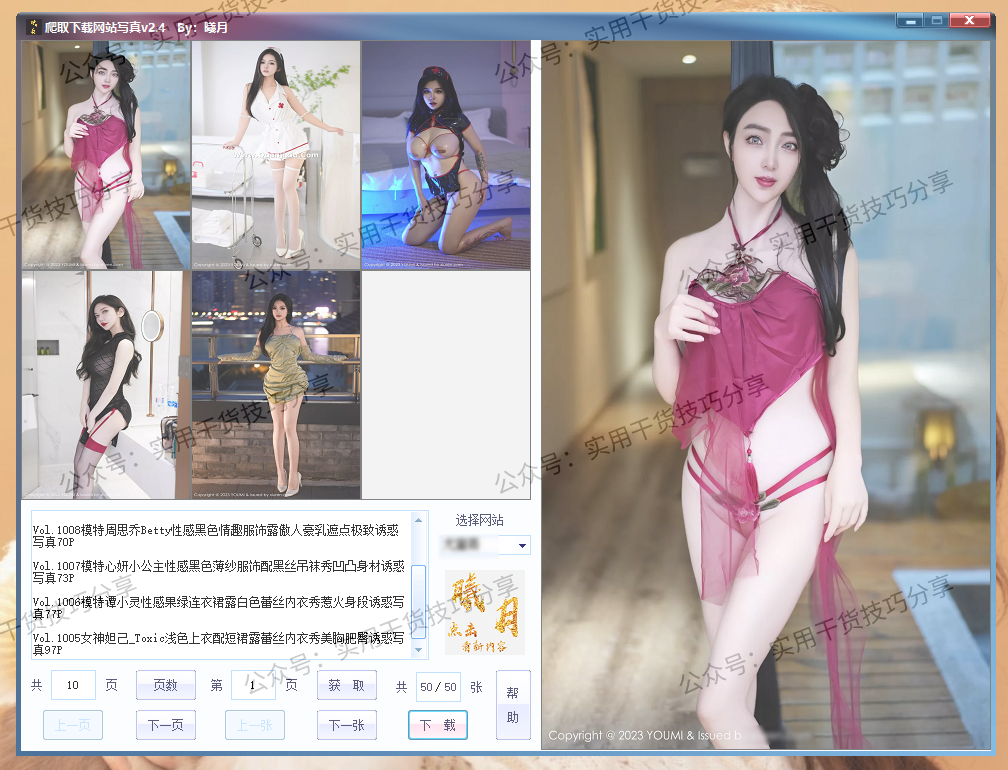The width and height of the screenshot is (1008, 770).
Task: Click the 页数 page count button
Action: 165,685
